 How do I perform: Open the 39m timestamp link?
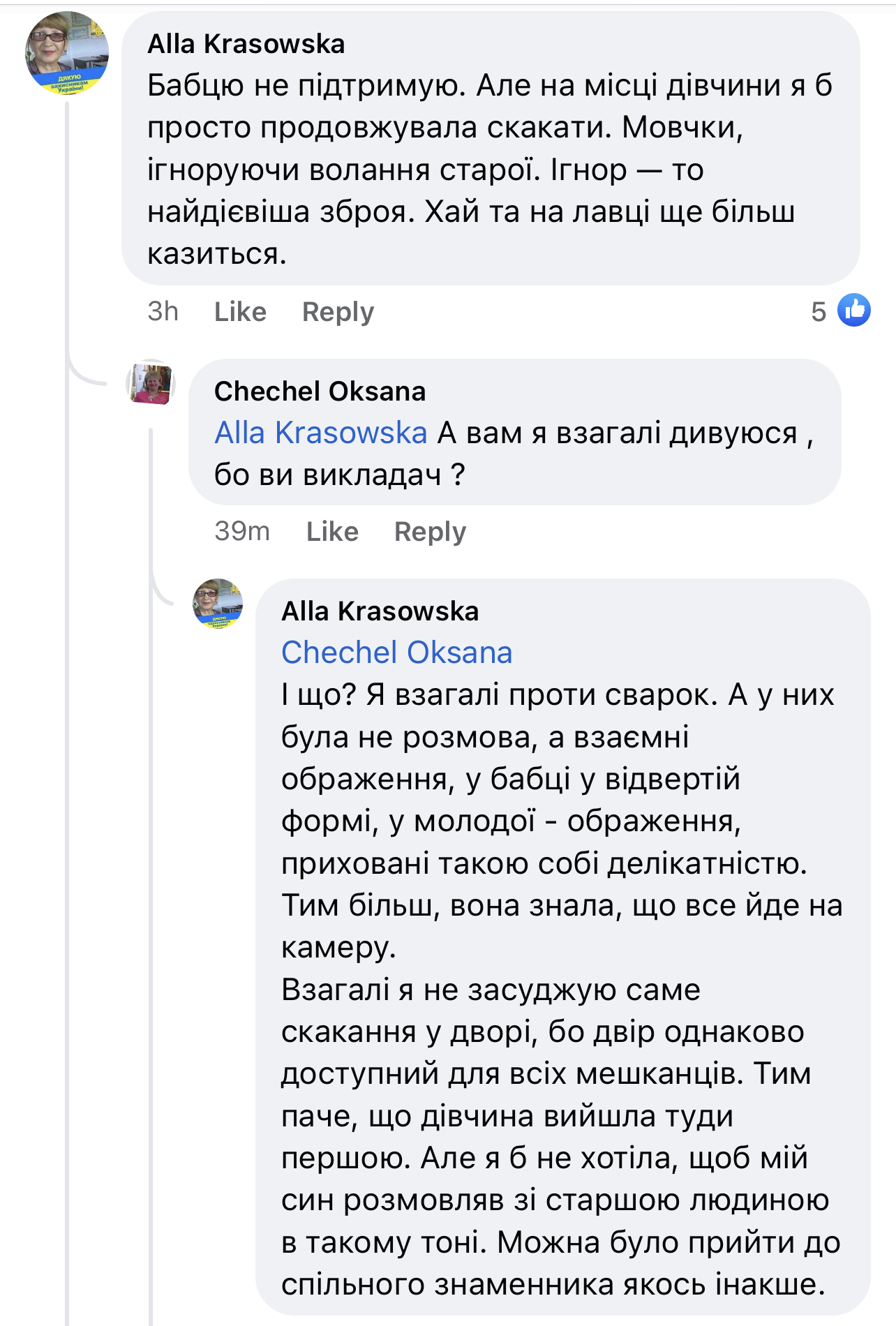pyautogui.click(x=241, y=532)
